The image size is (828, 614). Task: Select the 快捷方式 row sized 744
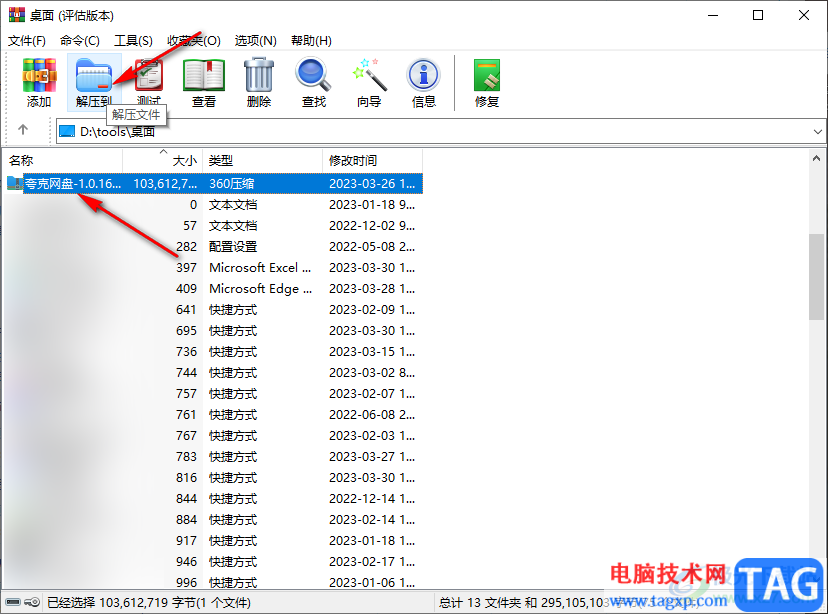point(214,373)
